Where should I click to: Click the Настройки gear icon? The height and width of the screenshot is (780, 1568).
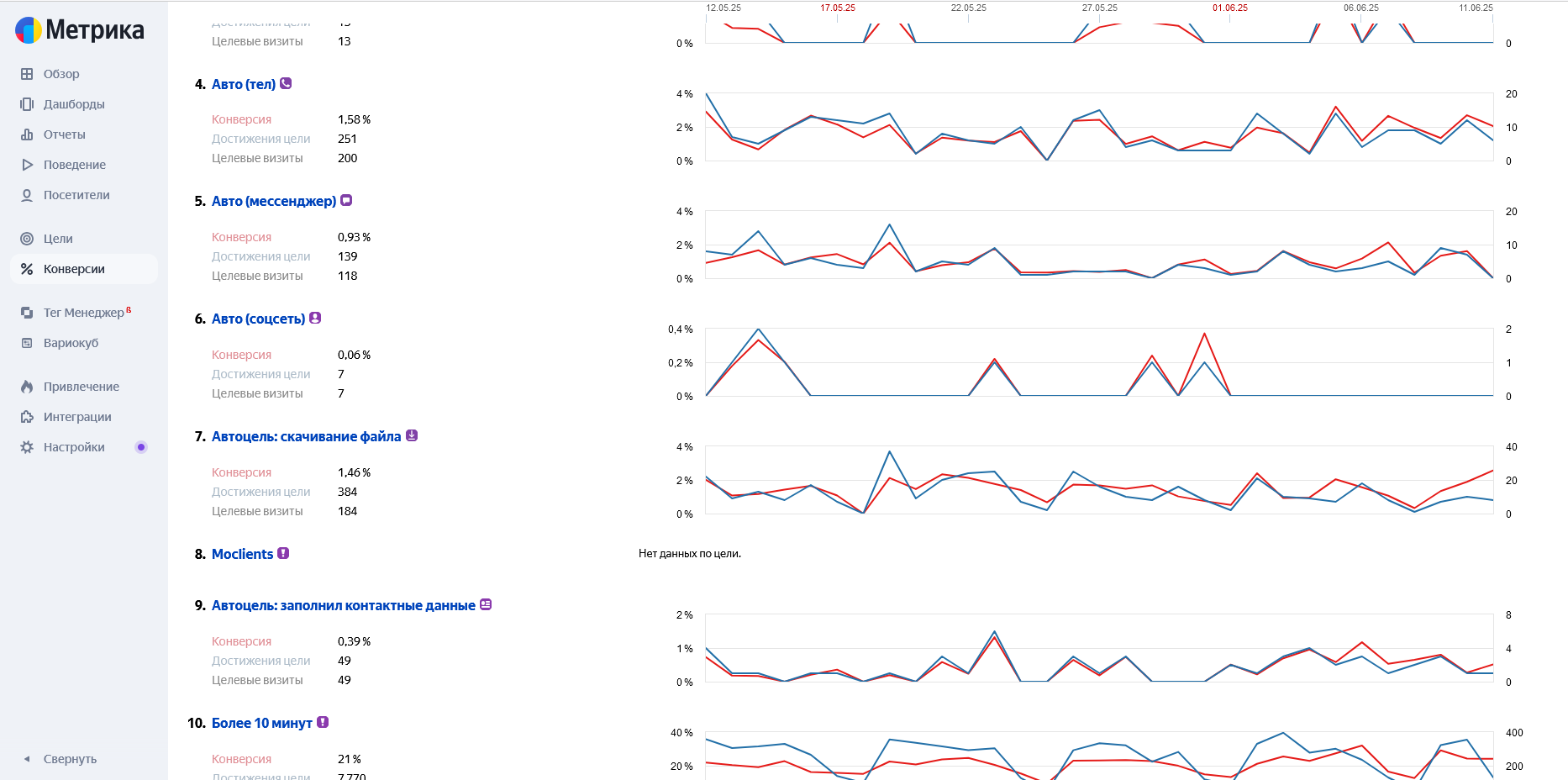(x=27, y=447)
